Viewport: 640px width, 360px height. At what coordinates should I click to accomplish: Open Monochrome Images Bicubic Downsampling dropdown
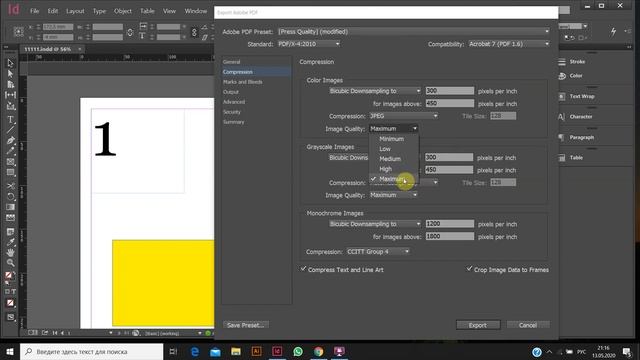click(x=375, y=224)
